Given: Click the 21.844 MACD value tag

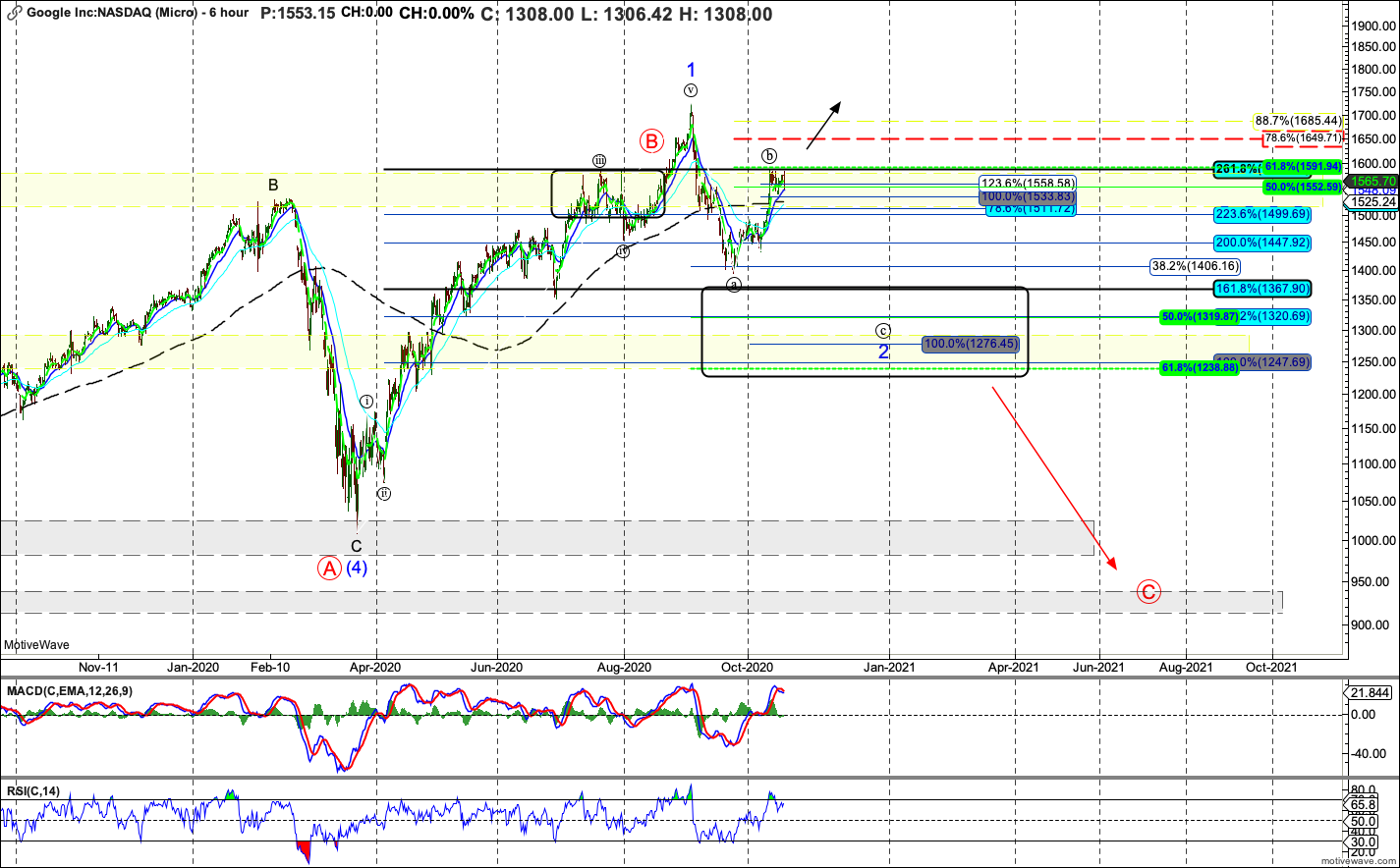Looking at the screenshot, I should 1370,693.
